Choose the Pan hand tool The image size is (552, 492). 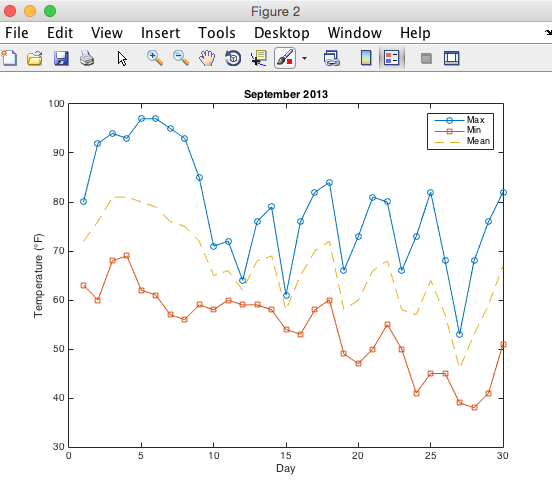pos(207,58)
